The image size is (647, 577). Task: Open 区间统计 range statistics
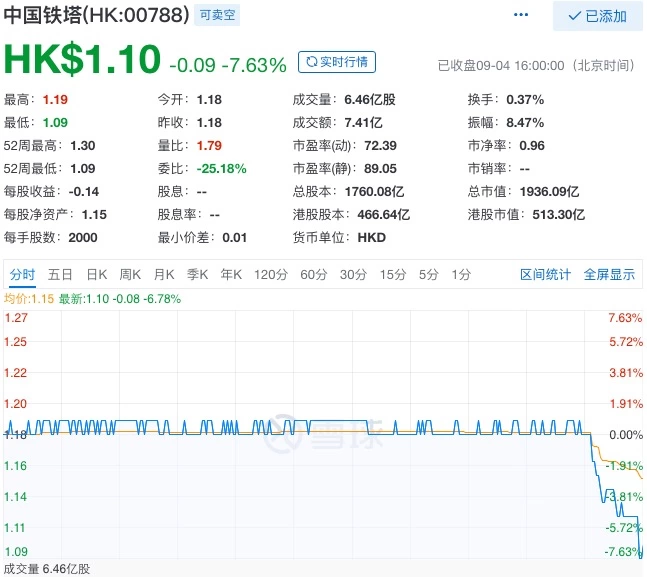click(545, 275)
